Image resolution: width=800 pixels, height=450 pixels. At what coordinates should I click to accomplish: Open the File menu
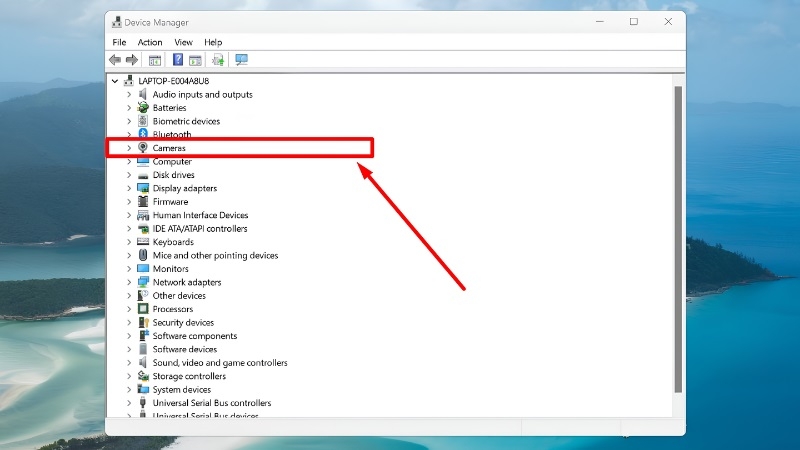[x=119, y=42]
